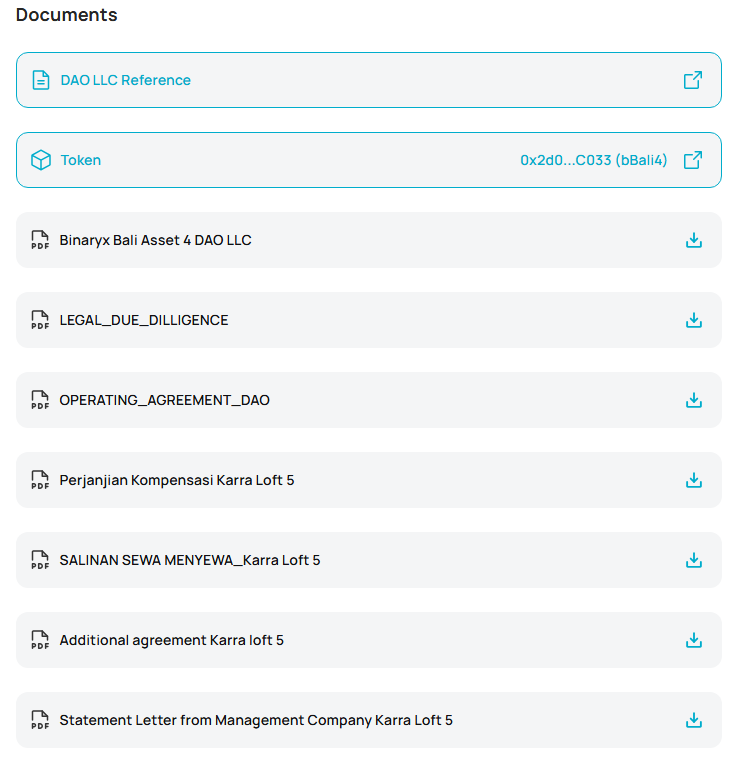Select OPERATING_AGREEMENT_DAO document name
This screenshot has width=751, height=768.
tap(165, 400)
